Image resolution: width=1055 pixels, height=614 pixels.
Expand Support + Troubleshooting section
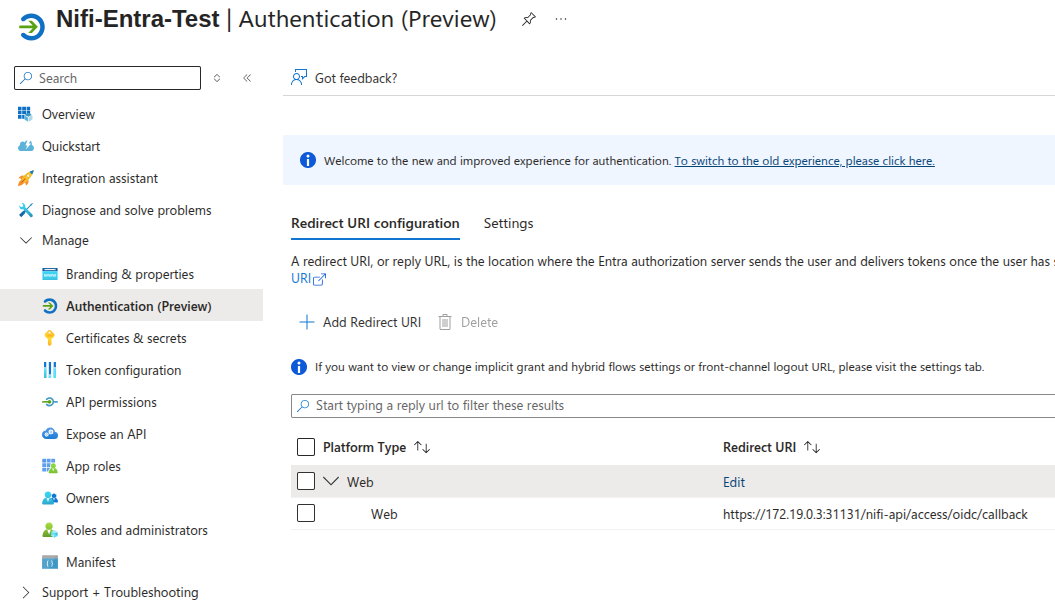(26, 592)
